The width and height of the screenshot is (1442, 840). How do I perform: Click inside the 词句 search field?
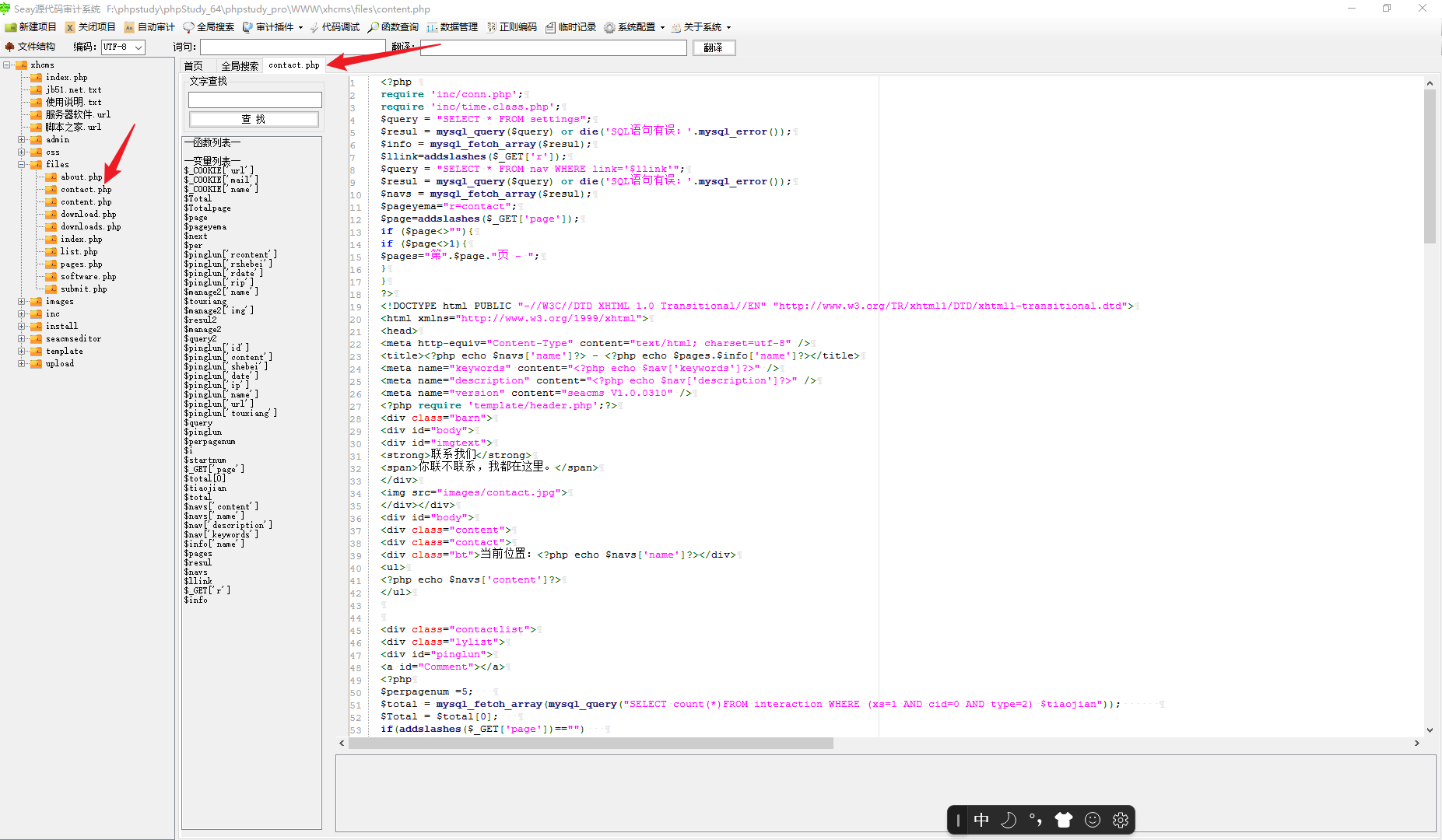(293, 47)
